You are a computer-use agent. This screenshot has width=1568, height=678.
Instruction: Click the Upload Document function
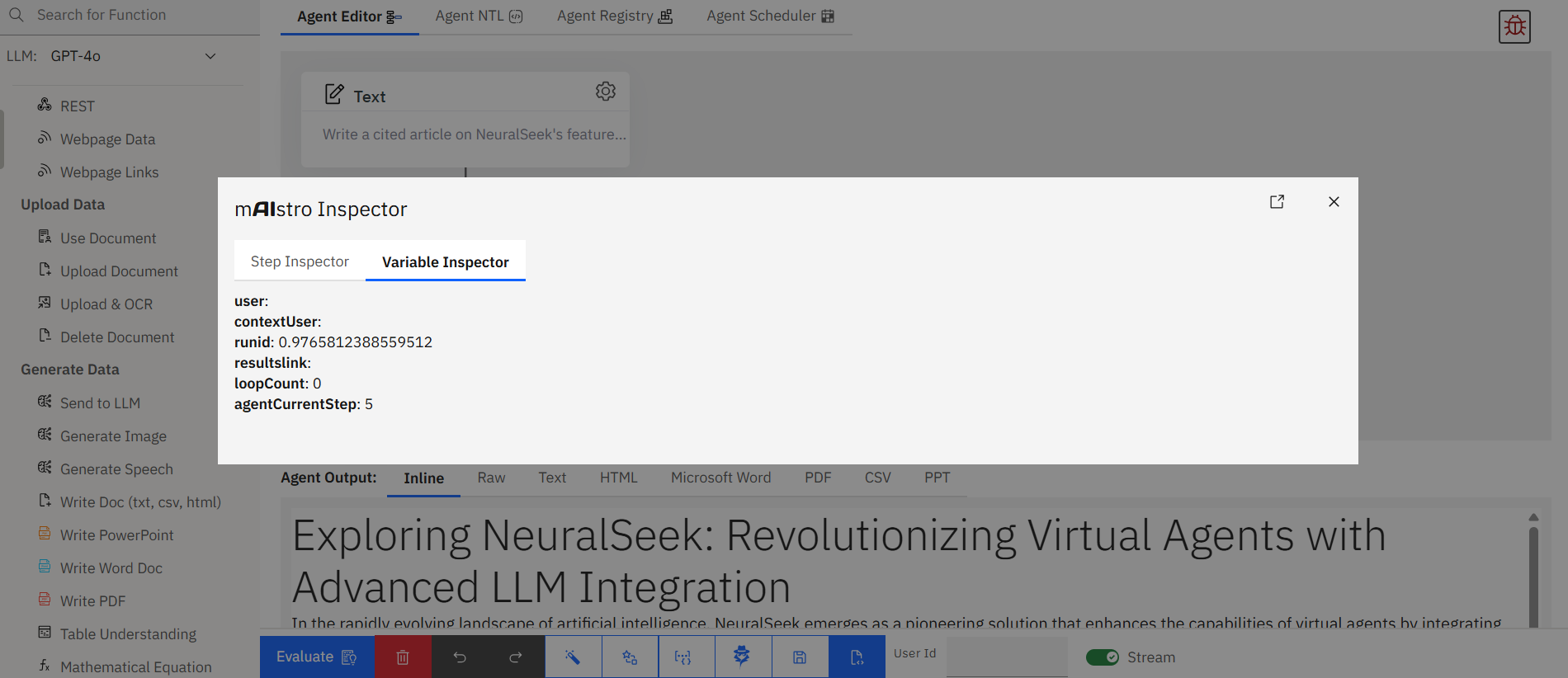tap(119, 271)
